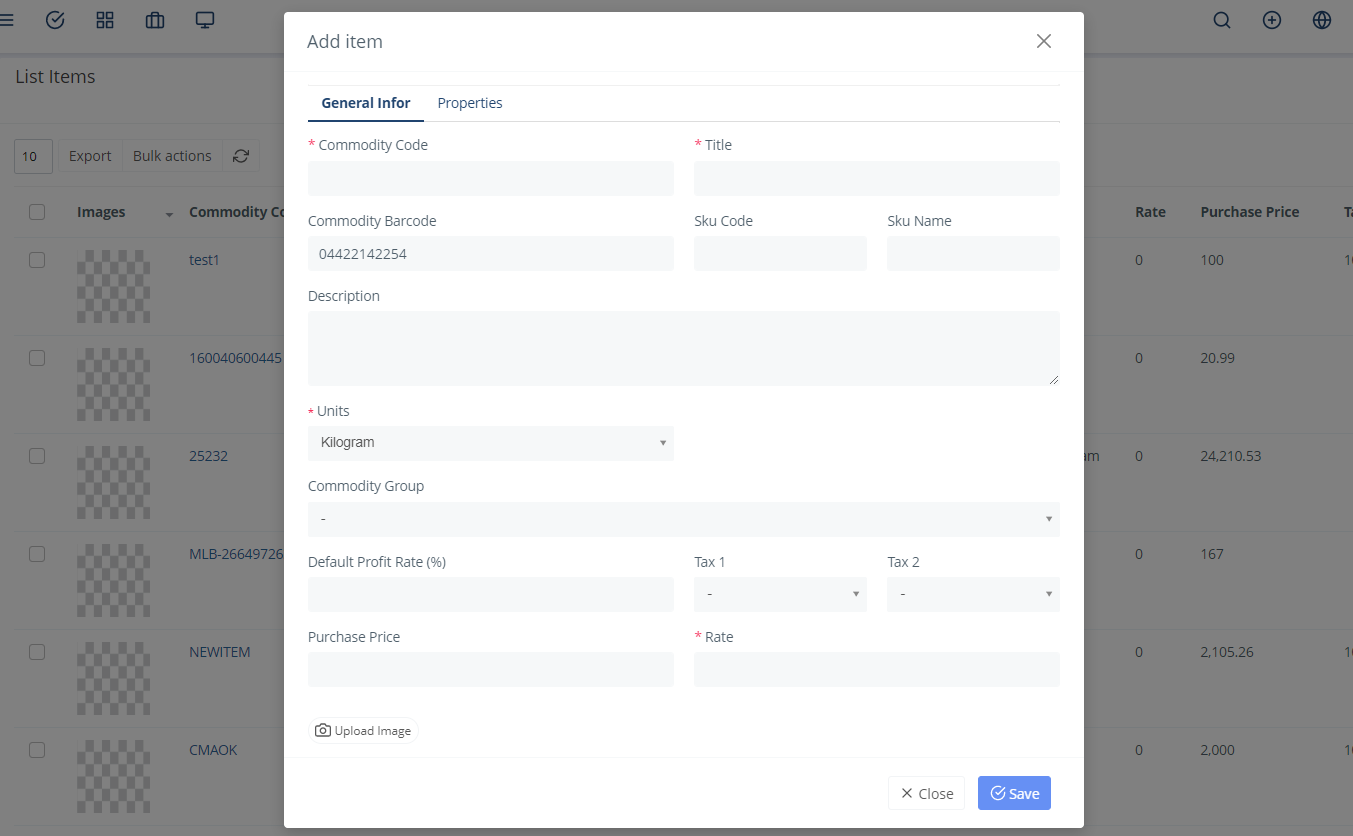Select the checkbox for the NEWITEM row
Image resolution: width=1353 pixels, height=836 pixels.
click(37, 651)
